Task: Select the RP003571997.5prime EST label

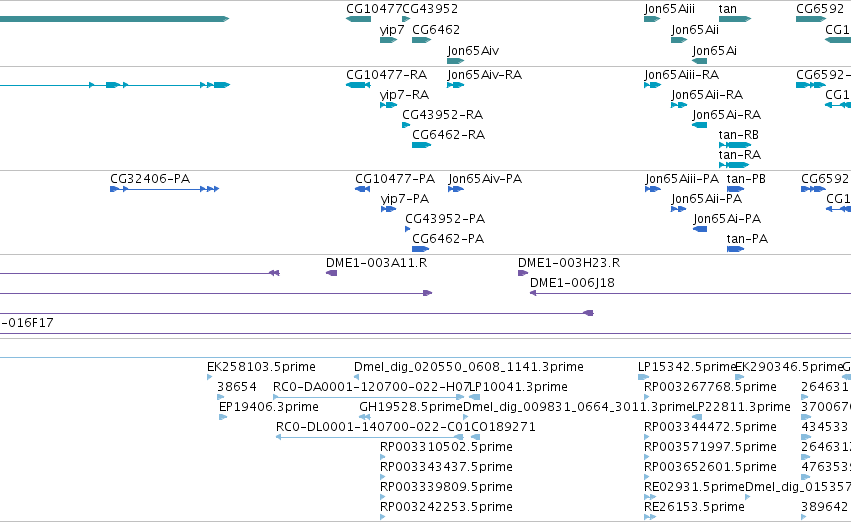Action: pyautogui.click(x=710, y=447)
